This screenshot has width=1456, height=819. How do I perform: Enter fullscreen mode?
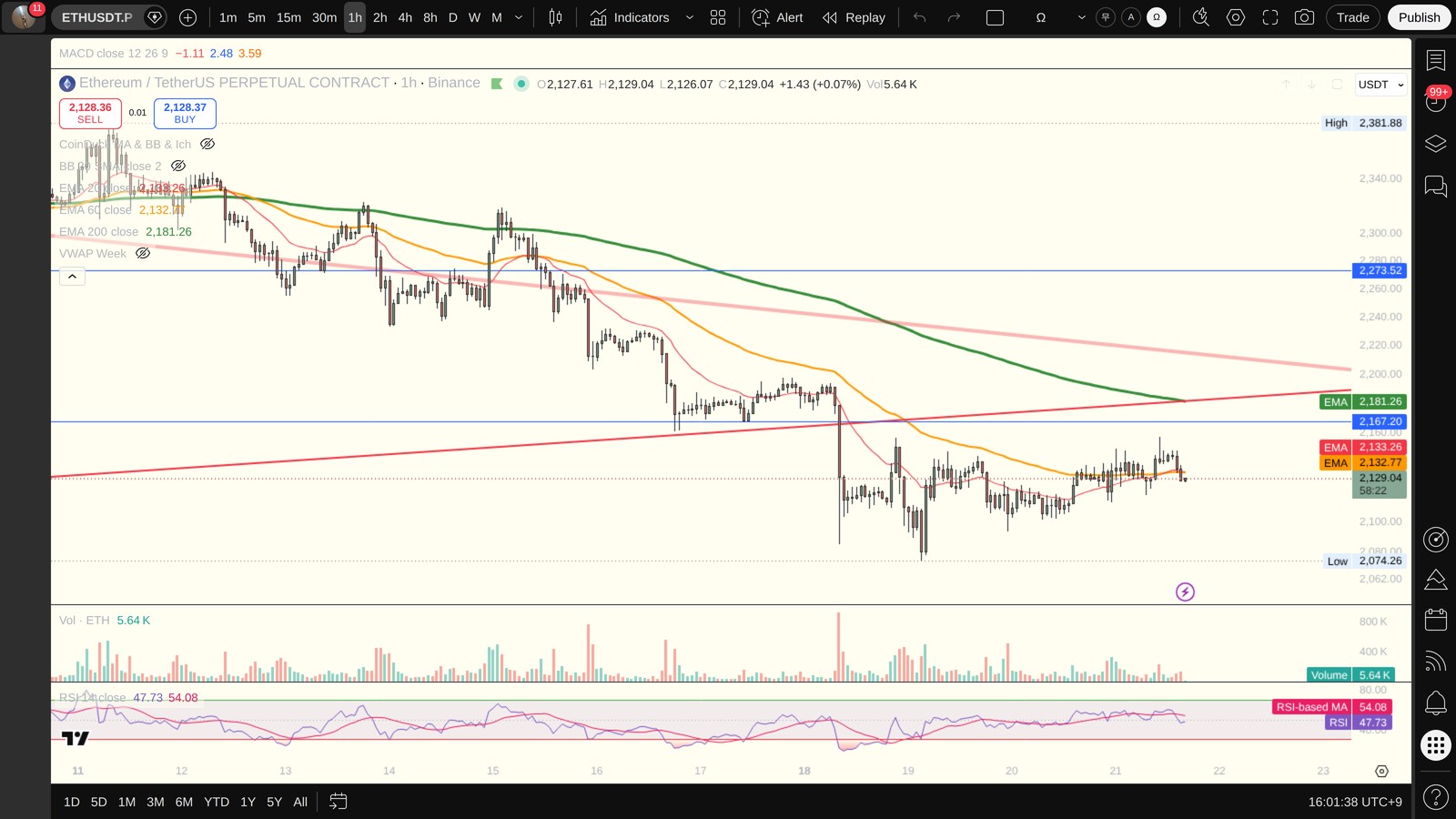(x=1270, y=17)
